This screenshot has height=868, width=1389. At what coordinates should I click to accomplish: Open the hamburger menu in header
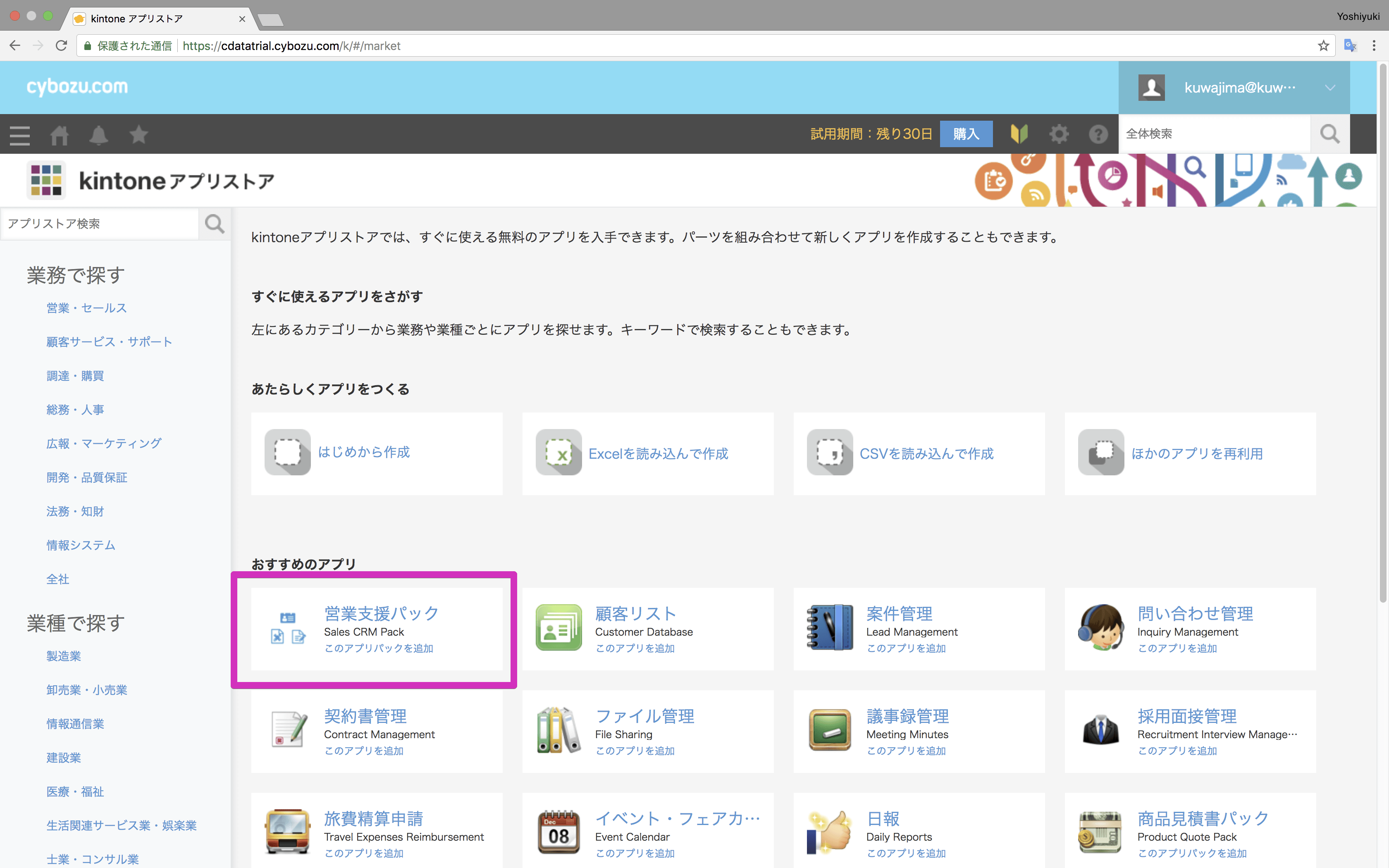pyautogui.click(x=19, y=135)
